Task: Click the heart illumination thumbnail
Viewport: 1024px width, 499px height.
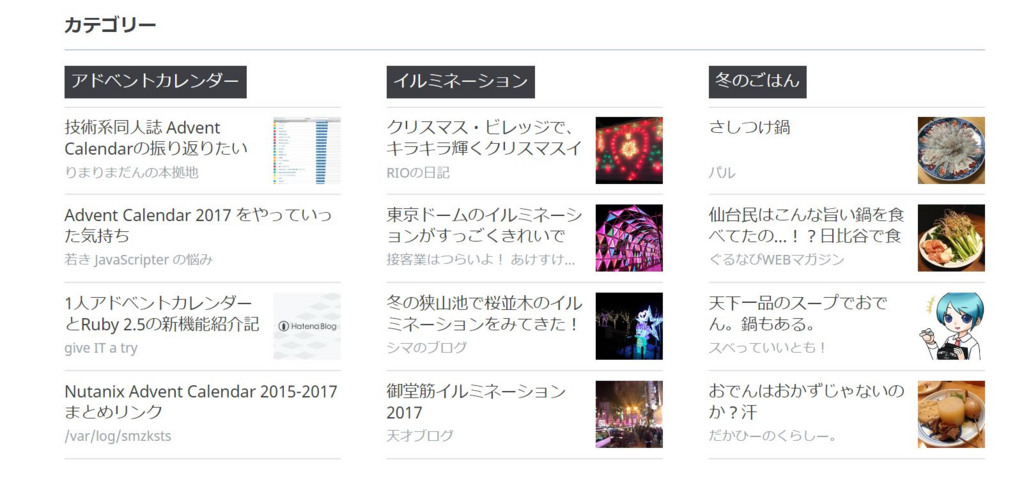Action: [629, 151]
